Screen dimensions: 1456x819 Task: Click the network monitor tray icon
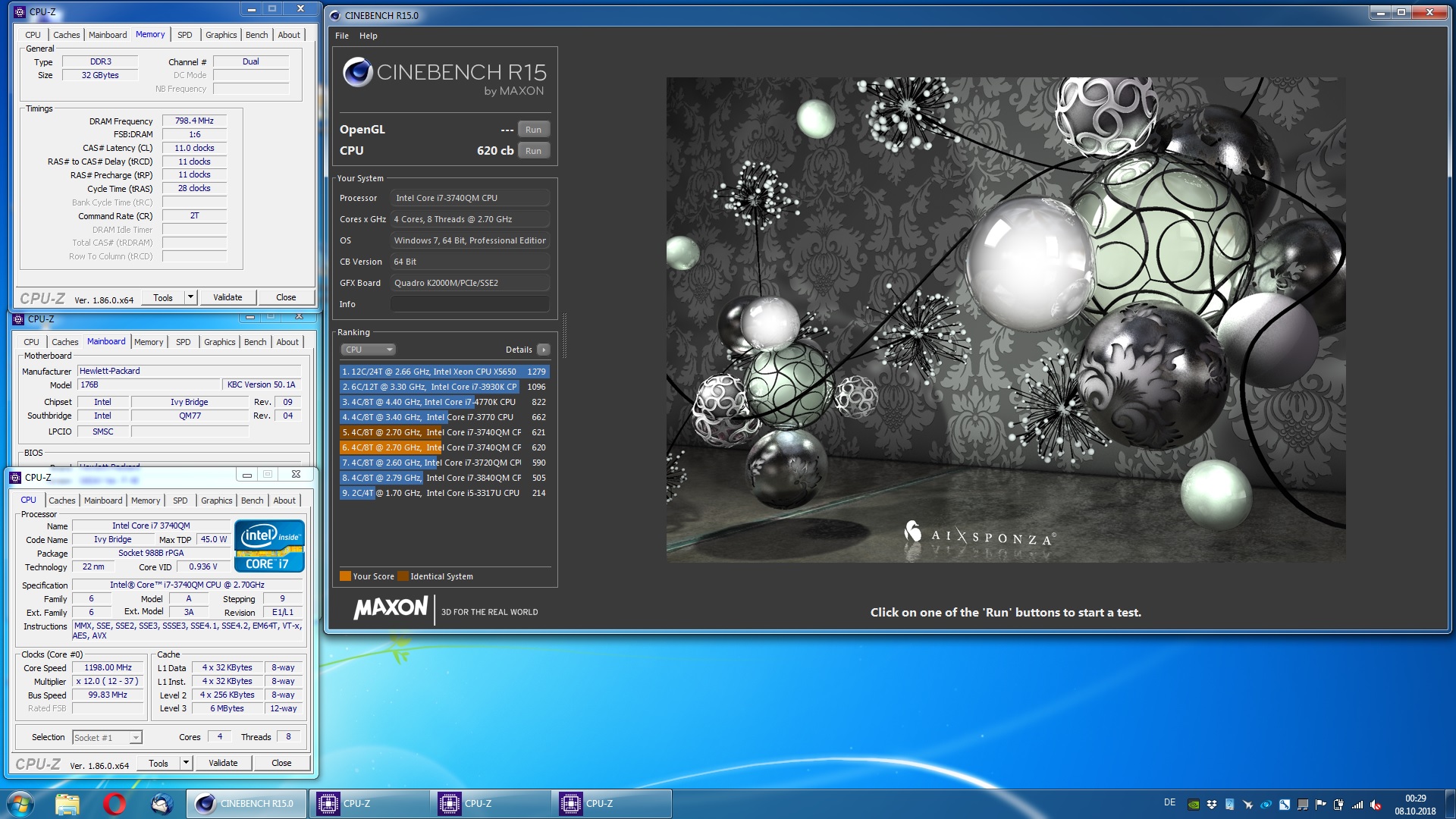(1303, 805)
